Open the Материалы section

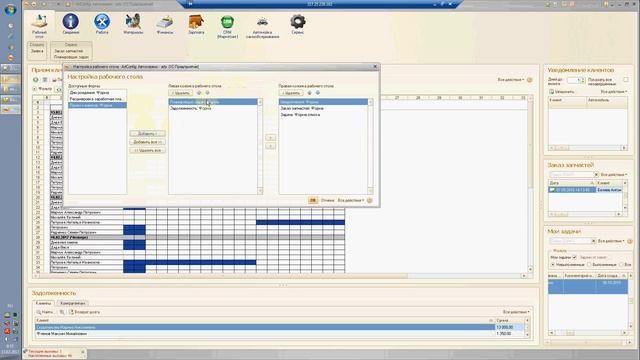[133, 24]
